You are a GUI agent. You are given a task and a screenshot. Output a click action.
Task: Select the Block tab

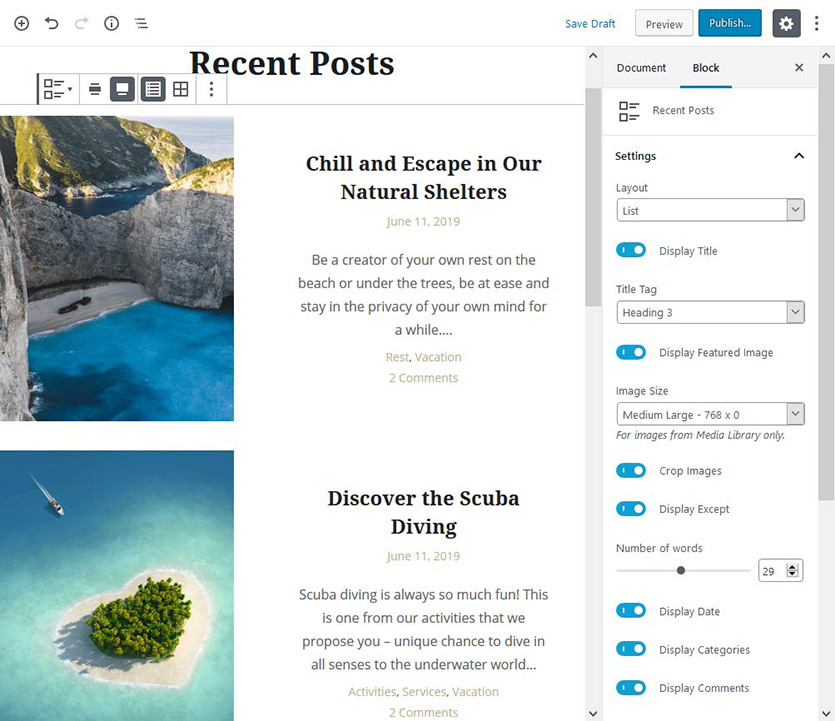pyautogui.click(x=706, y=68)
